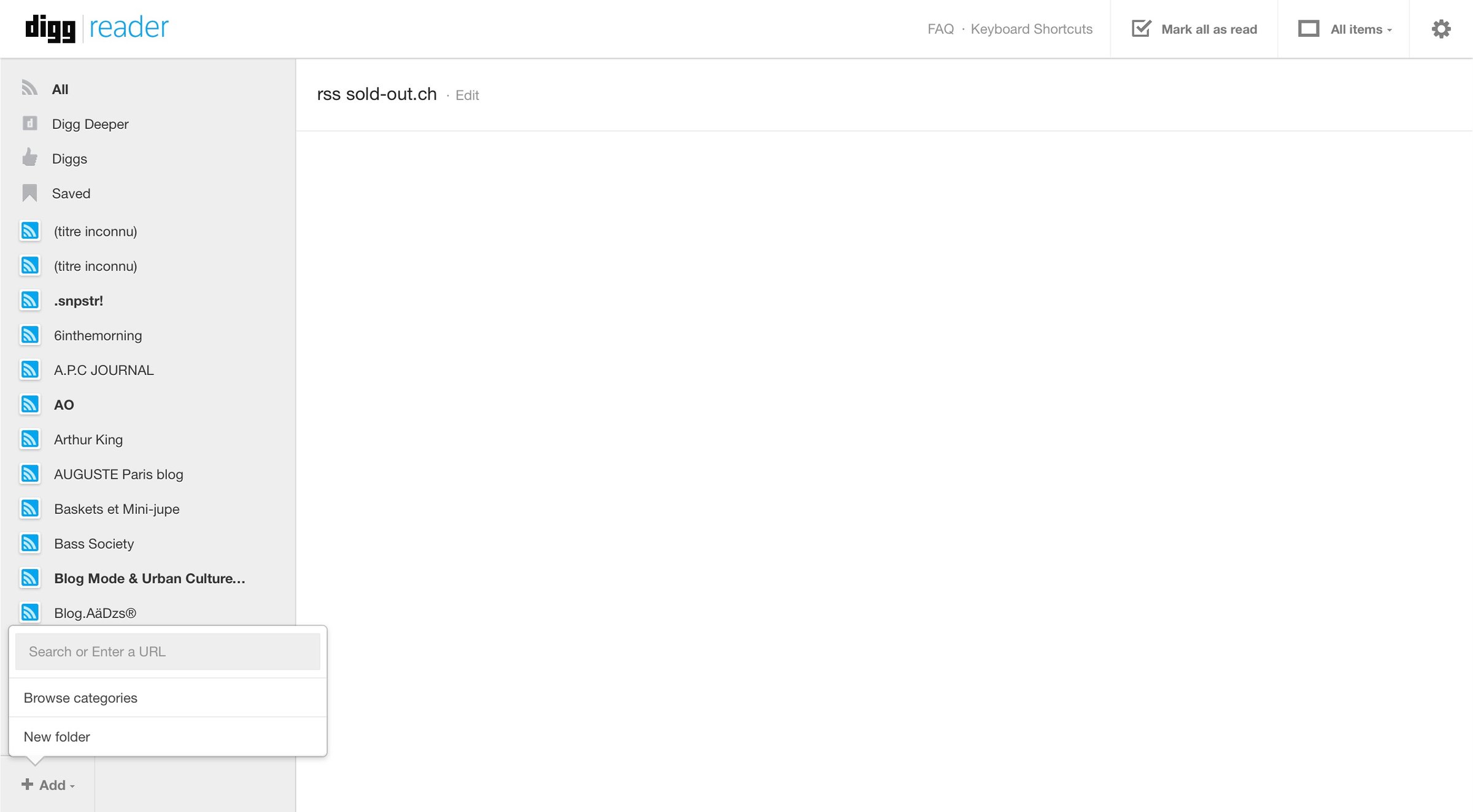This screenshot has width=1473, height=812.
Task: Select Browse categories from the Add menu
Action: (168, 698)
